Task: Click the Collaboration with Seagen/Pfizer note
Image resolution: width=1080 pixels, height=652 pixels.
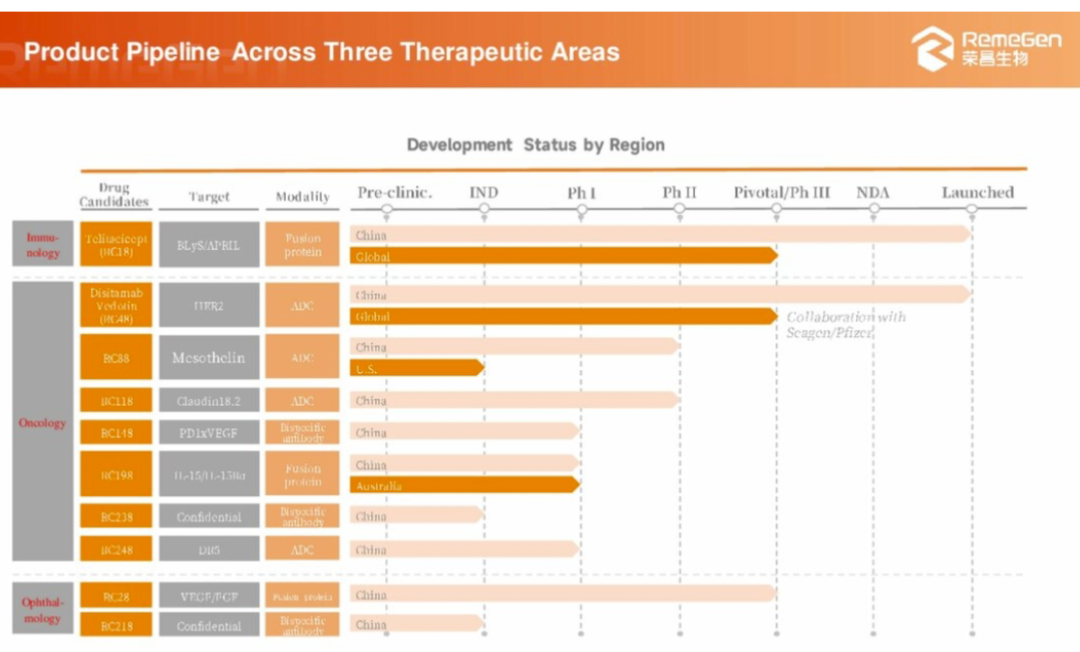Action: pyautogui.click(x=846, y=324)
